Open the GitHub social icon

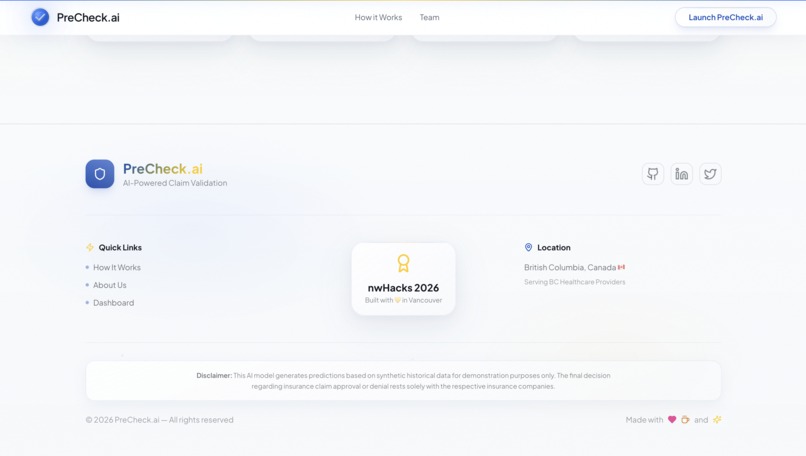pos(652,174)
